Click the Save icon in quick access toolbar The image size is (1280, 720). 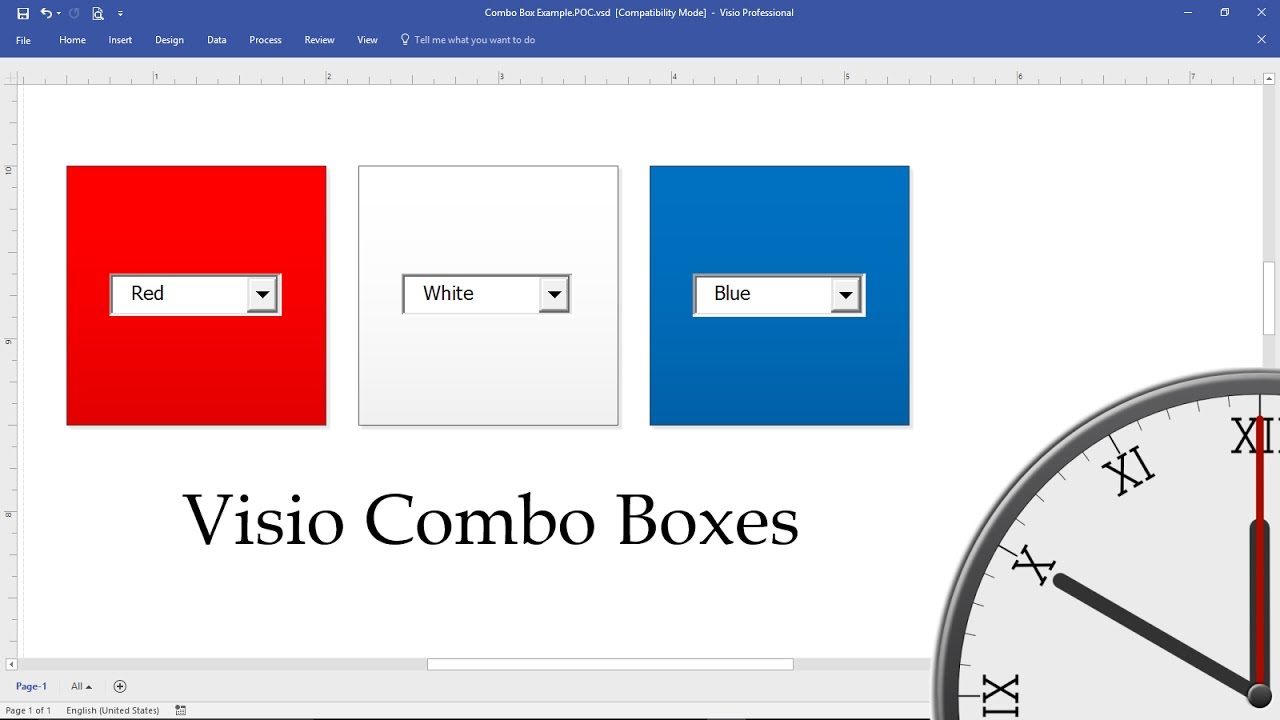(23, 13)
